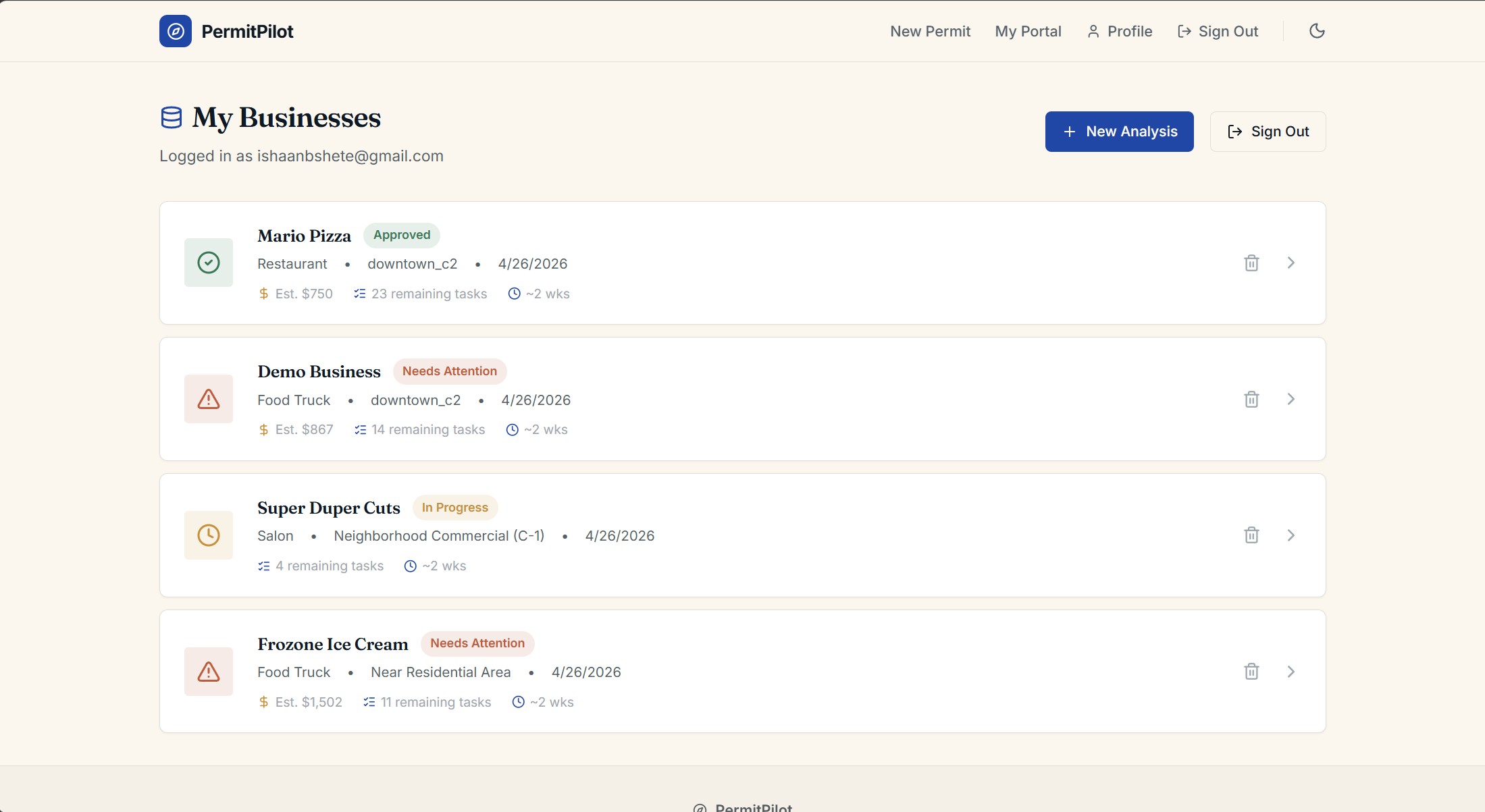
Task: Click Frozone Ice Cream's warning triangle icon
Action: point(208,672)
